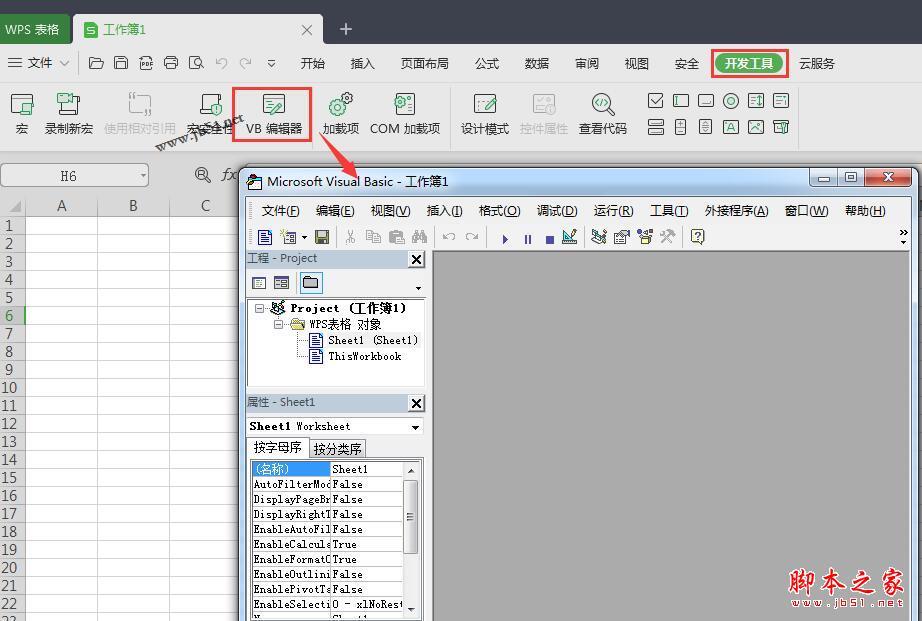Click the View WPS sheet icon in VB toolbar
Image resolution: width=922 pixels, height=621 pixels.
(x=265, y=237)
